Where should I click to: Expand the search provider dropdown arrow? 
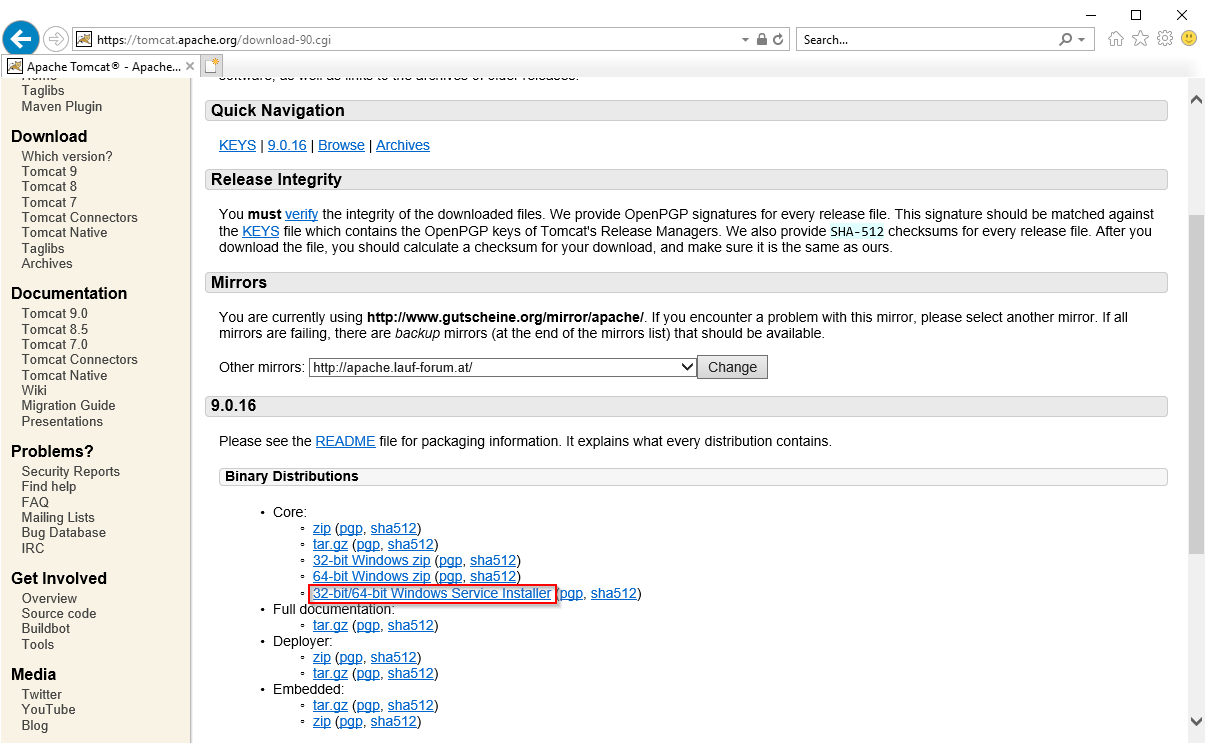(1082, 40)
